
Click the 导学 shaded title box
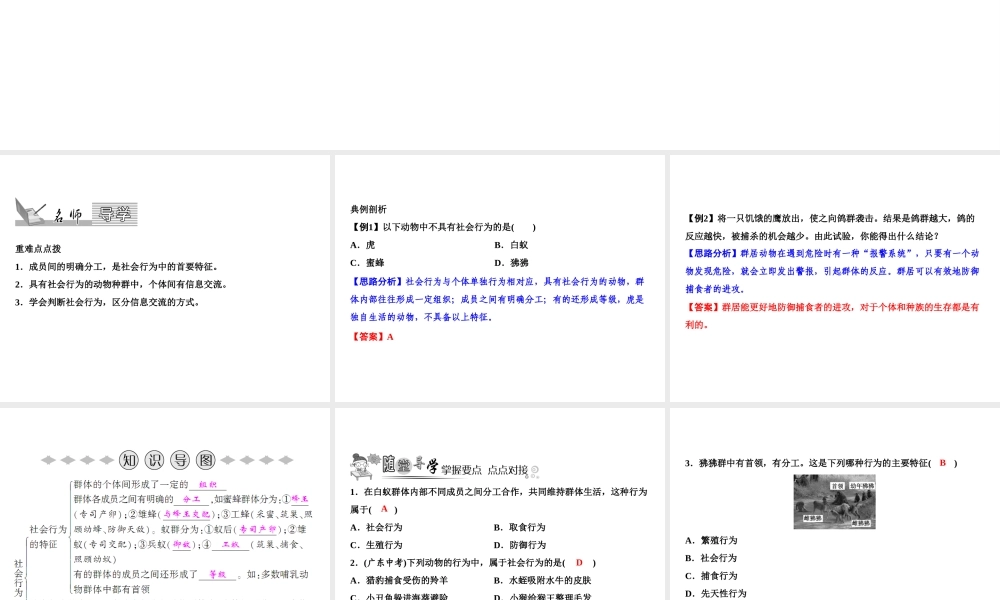click(114, 214)
